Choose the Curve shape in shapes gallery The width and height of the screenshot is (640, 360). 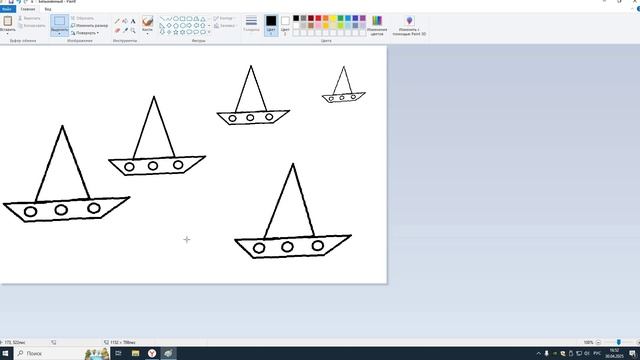[169, 19]
